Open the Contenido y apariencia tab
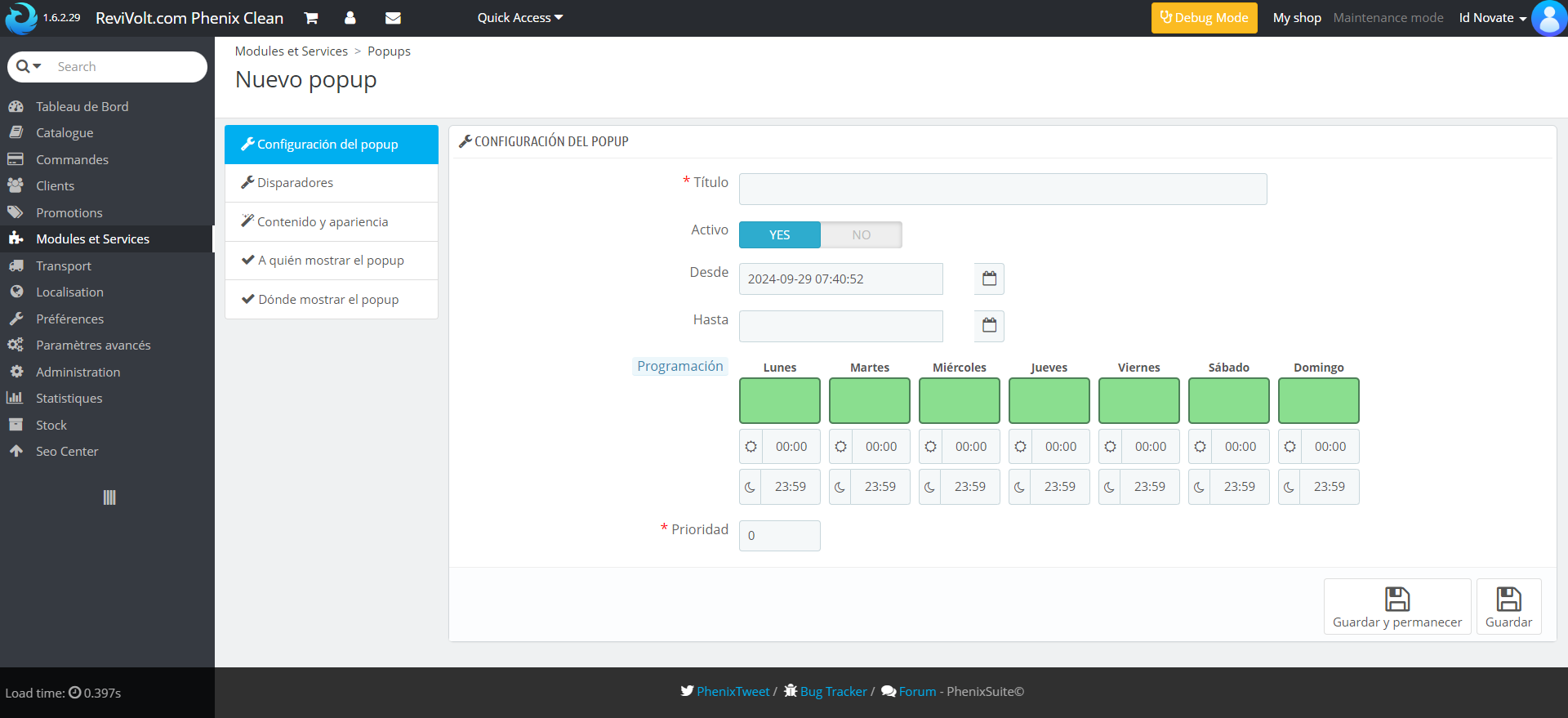This screenshot has height=718, width=1568. [x=332, y=222]
